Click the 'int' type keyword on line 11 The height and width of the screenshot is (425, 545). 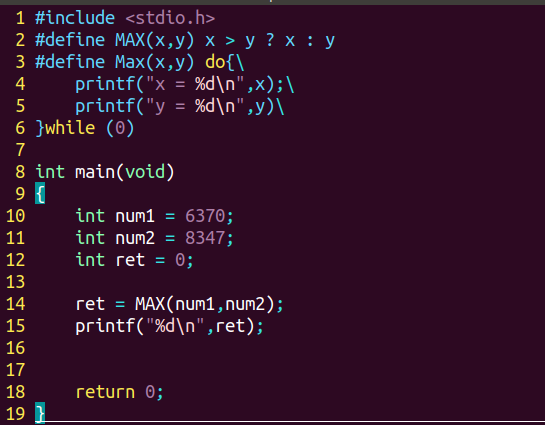click(90, 238)
